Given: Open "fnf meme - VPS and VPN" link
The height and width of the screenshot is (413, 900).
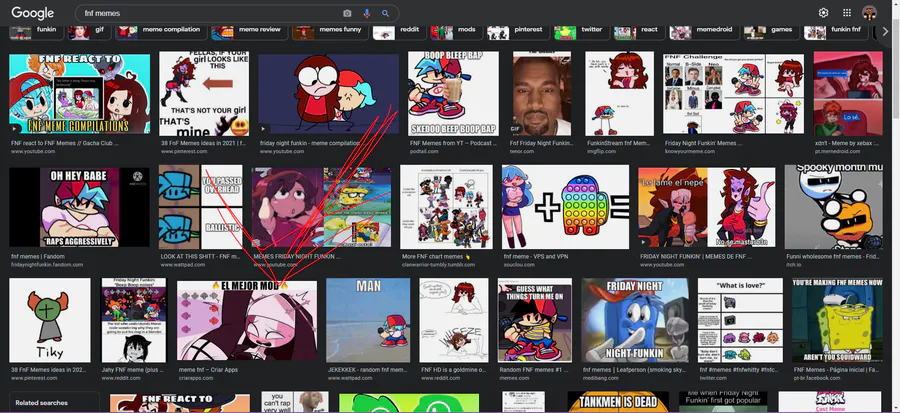Looking at the screenshot, I should 536,256.
